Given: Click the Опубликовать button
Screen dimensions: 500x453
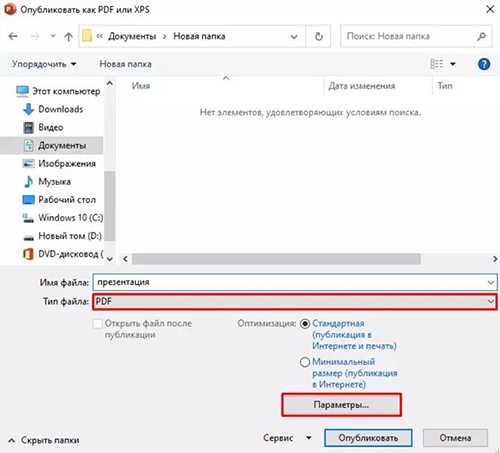Looking at the screenshot, I should (368, 438).
